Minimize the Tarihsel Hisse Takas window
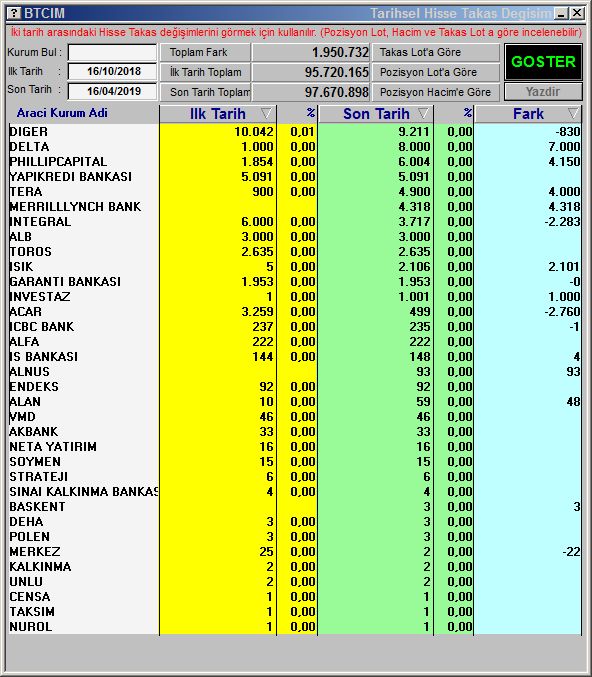The image size is (592, 677). (x=561, y=13)
